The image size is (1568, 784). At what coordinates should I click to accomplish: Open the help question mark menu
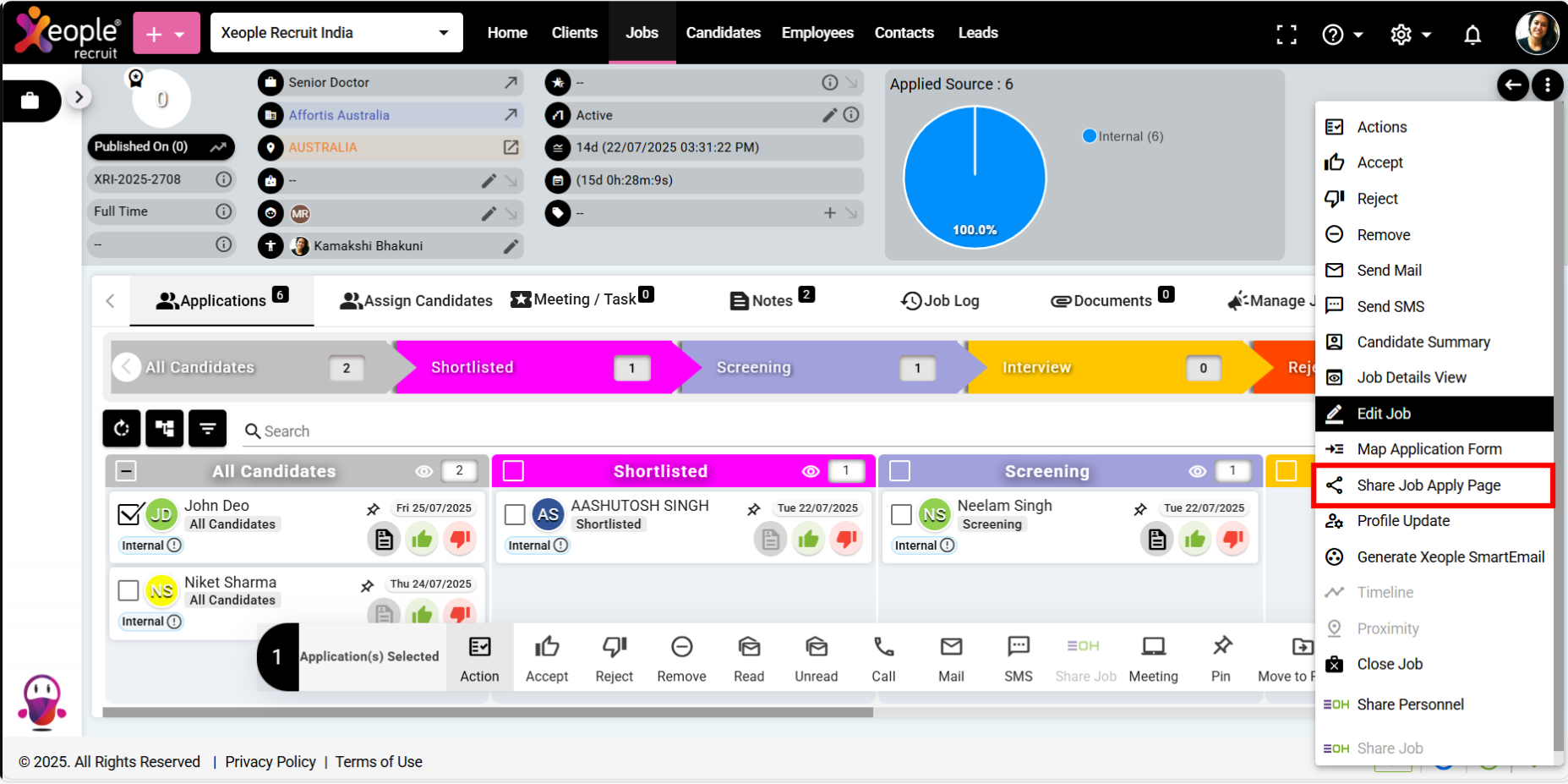1341,35
